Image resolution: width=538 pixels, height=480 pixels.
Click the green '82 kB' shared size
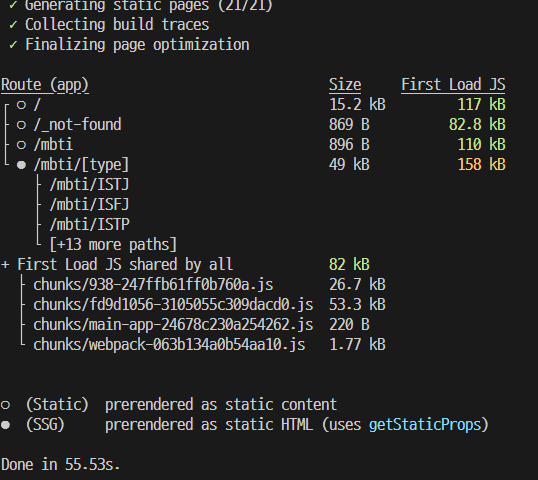click(x=349, y=265)
